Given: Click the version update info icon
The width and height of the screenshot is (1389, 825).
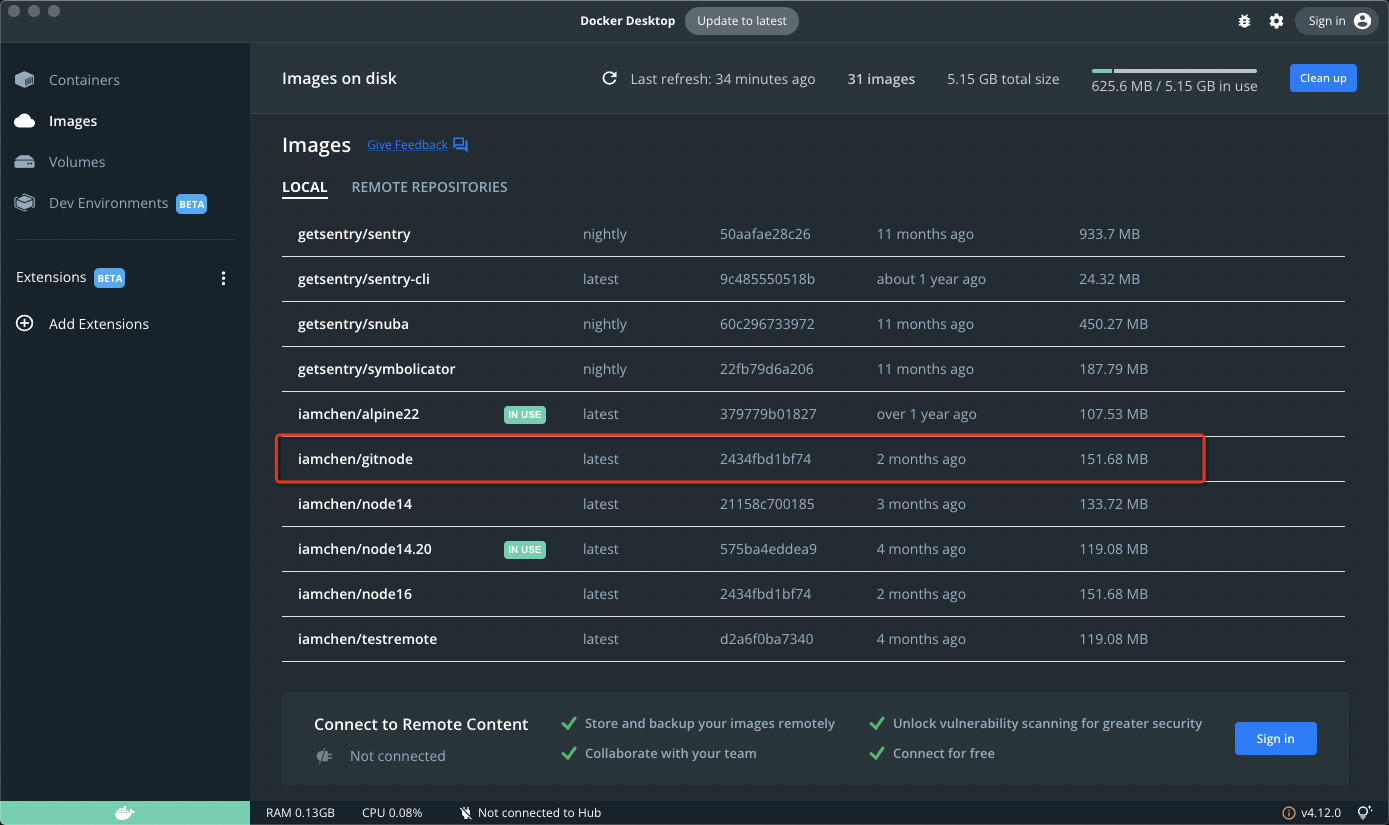Looking at the screenshot, I should click(x=1288, y=813).
